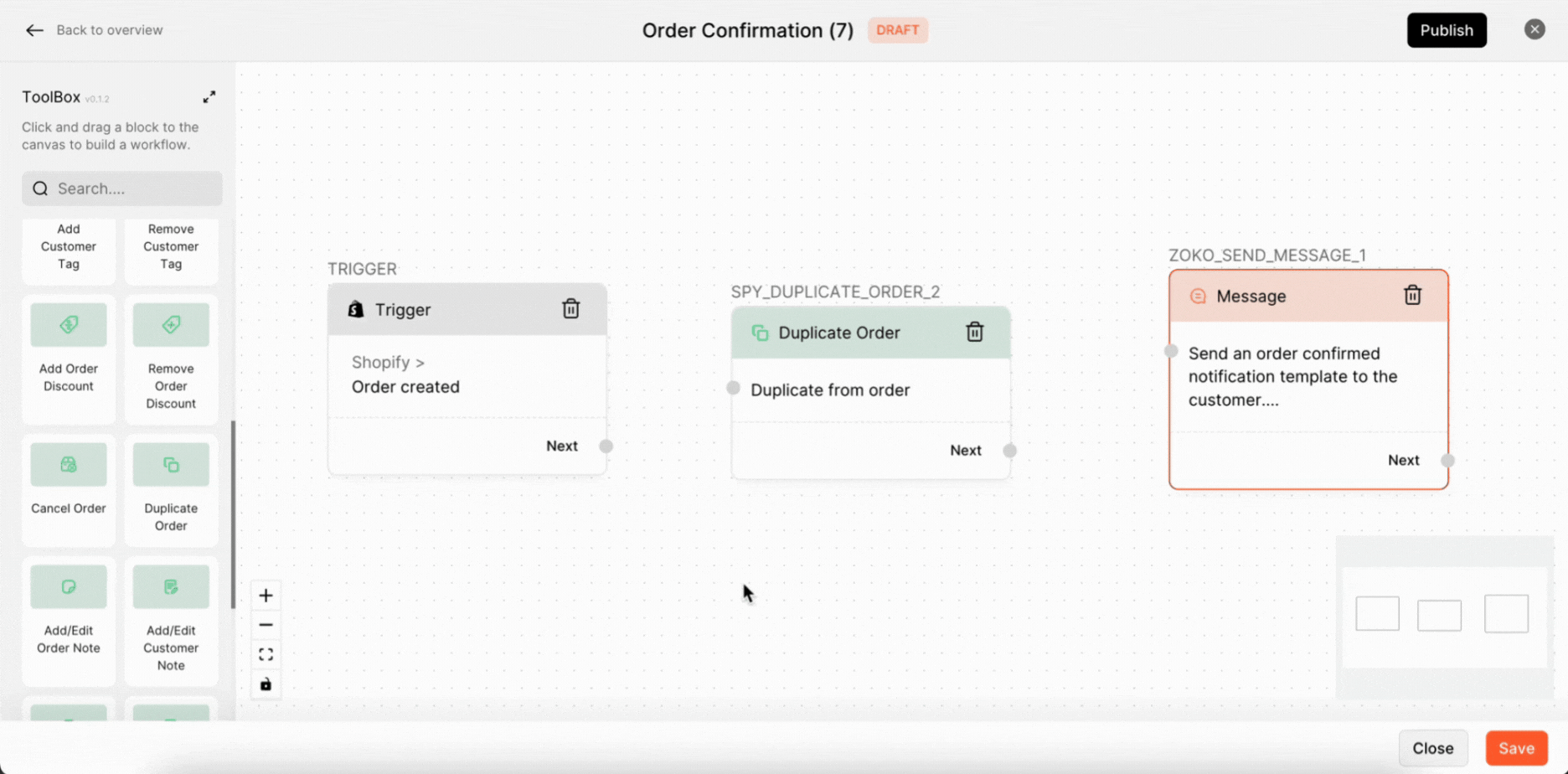Screen dimensions: 1568x774
Task: Click the minimap first node thumbnail
Action: click(x=1378, y=613)
